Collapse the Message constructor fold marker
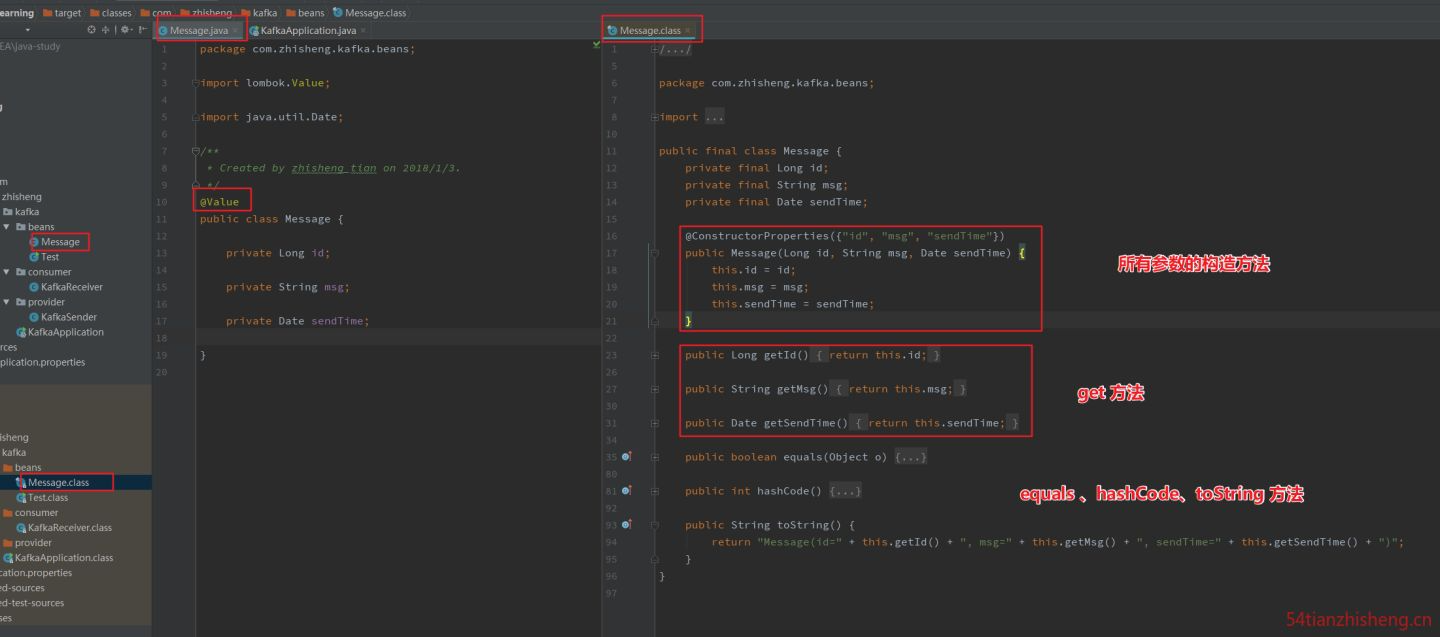 pyautogui.click(x=654, y=253)
